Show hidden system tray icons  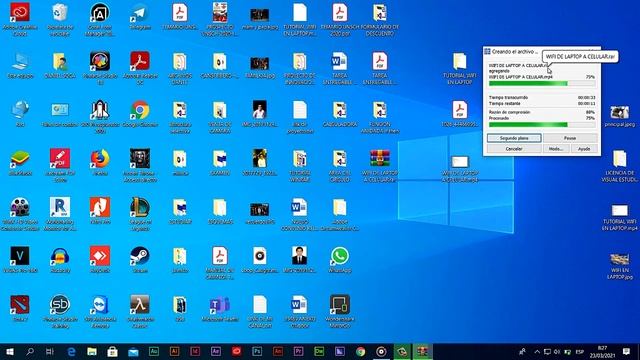[x=537, y=351]
